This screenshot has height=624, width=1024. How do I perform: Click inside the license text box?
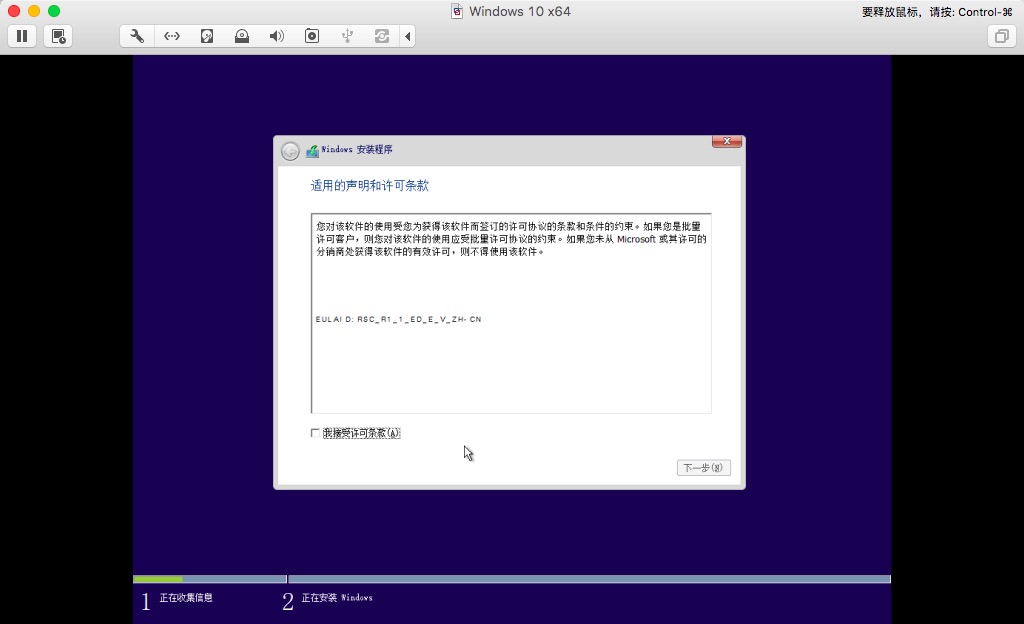[511, 313]
